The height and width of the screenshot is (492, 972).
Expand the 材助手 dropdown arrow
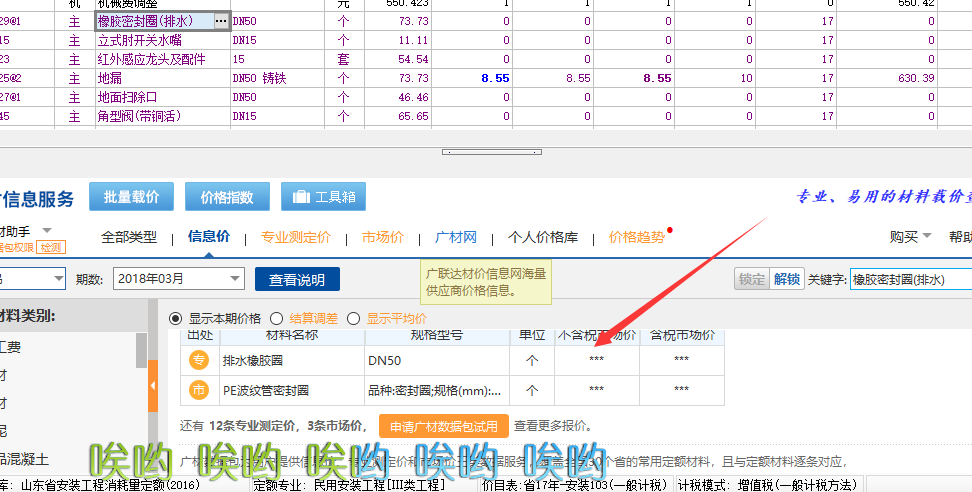(46, 231)
